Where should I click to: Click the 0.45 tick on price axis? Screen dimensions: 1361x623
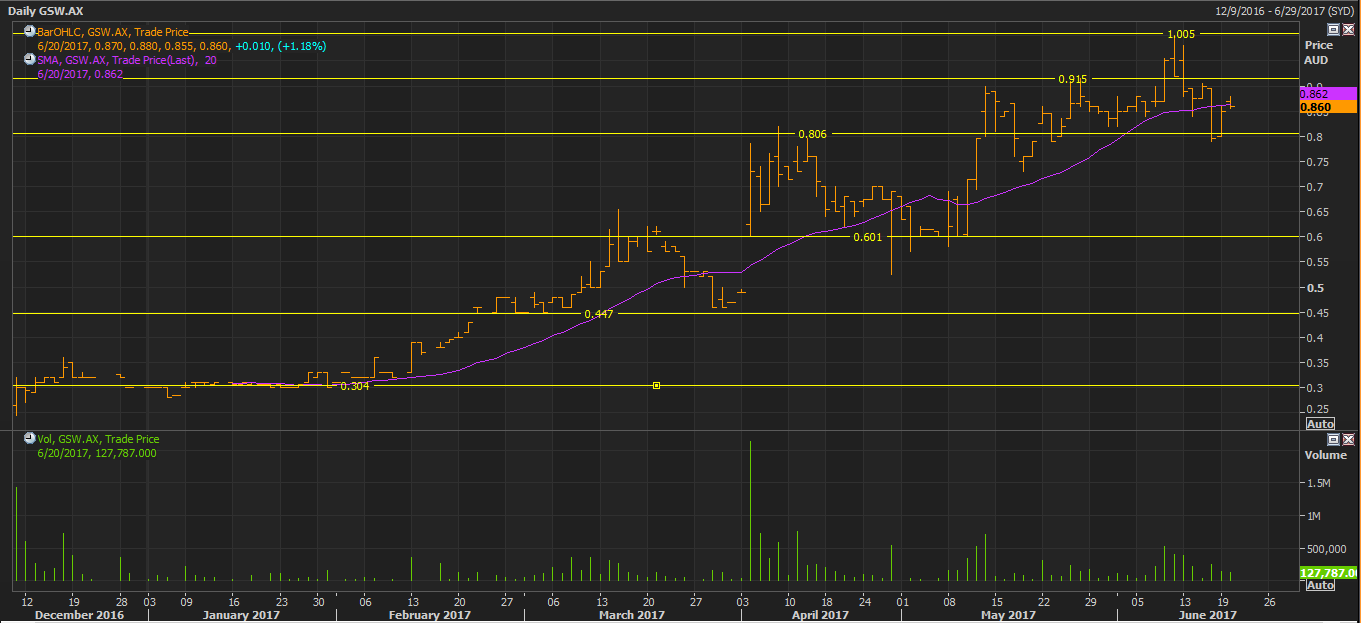click(x=1316, y=313)
